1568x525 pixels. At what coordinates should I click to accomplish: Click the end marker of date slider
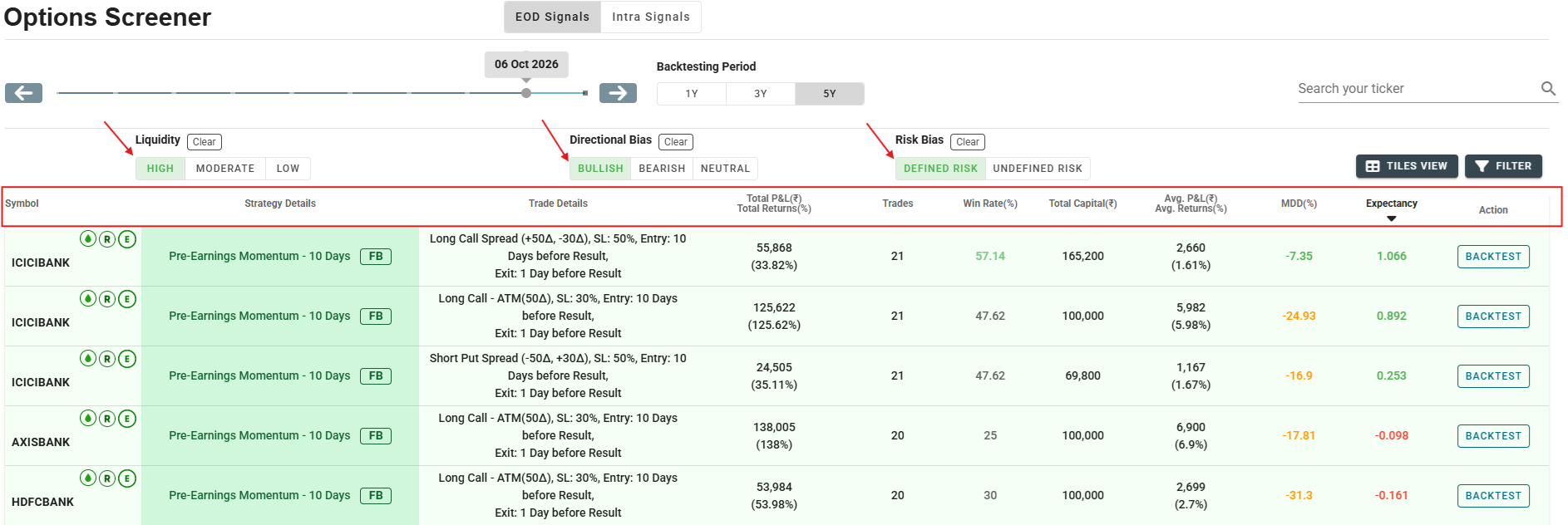585,93
